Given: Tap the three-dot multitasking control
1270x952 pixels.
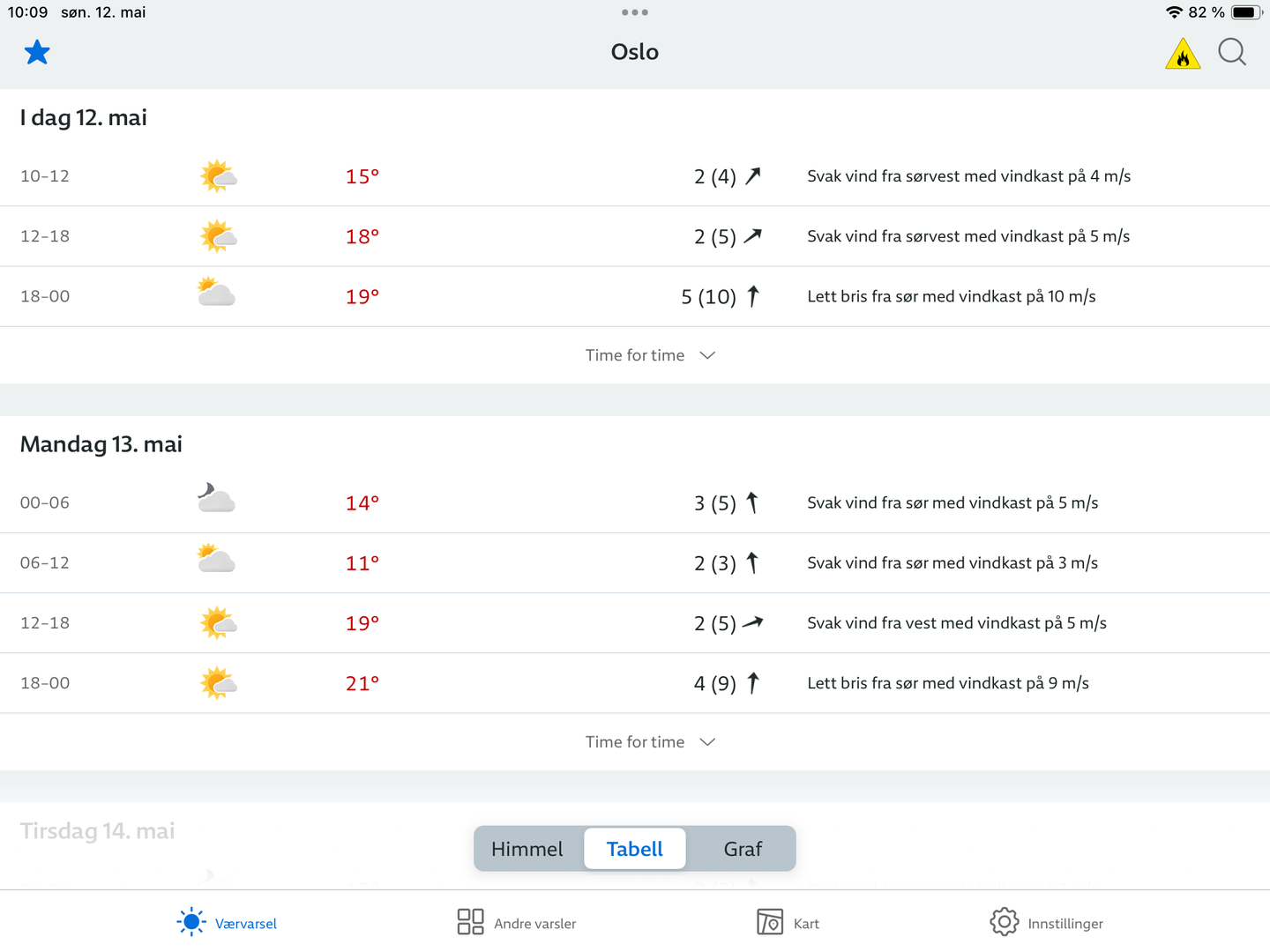Looking at the screenshot, I should [x=635, y=12].
